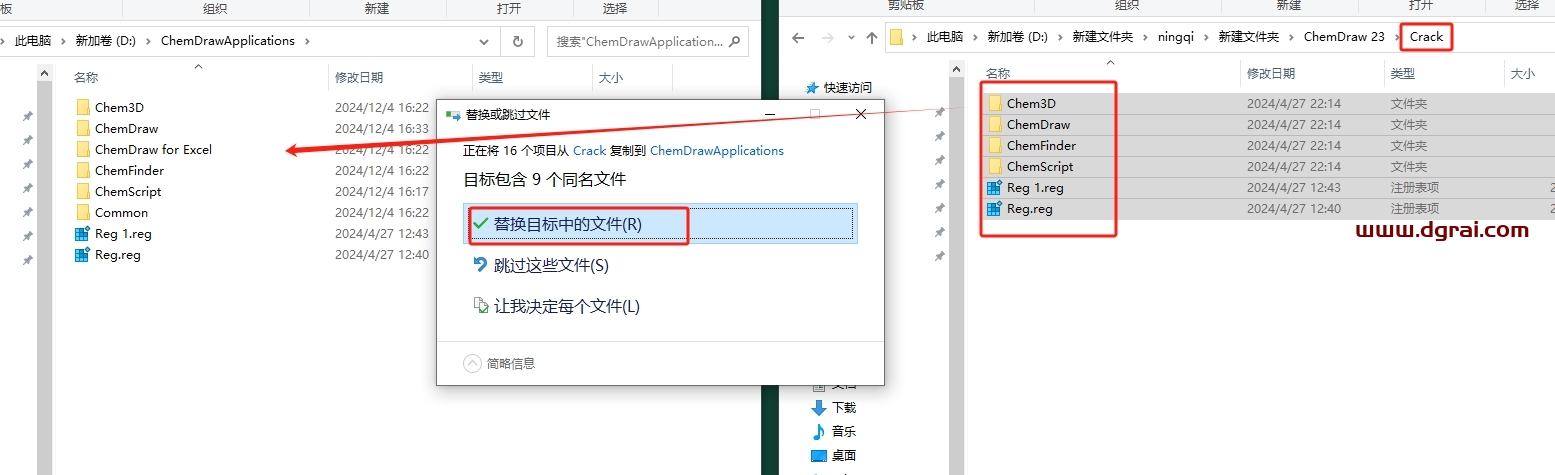1555x475 pixels.
Task: Open the ChemDrawApplications destination link in dialog
Action: [717, 151]
